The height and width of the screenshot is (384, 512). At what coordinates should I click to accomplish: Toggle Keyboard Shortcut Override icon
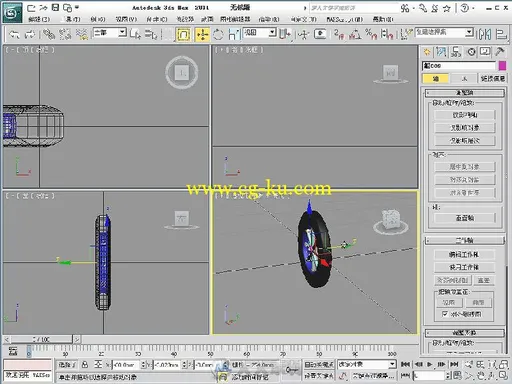(x=320, y=34)
